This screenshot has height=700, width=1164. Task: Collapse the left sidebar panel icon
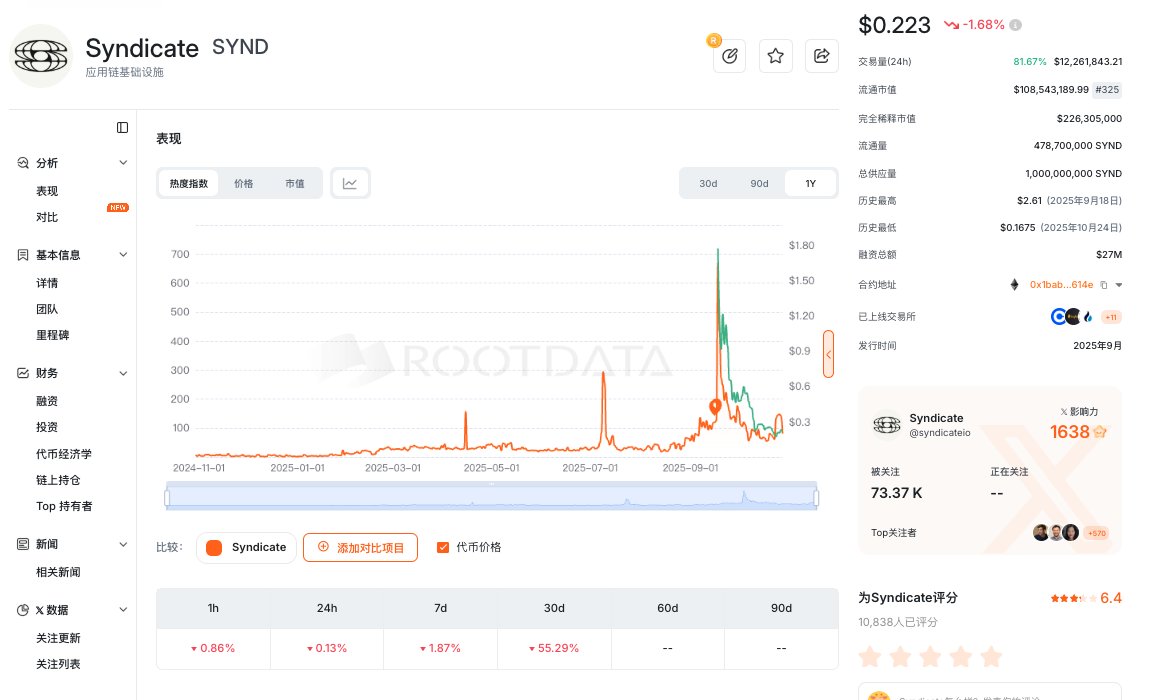point(122,127)
